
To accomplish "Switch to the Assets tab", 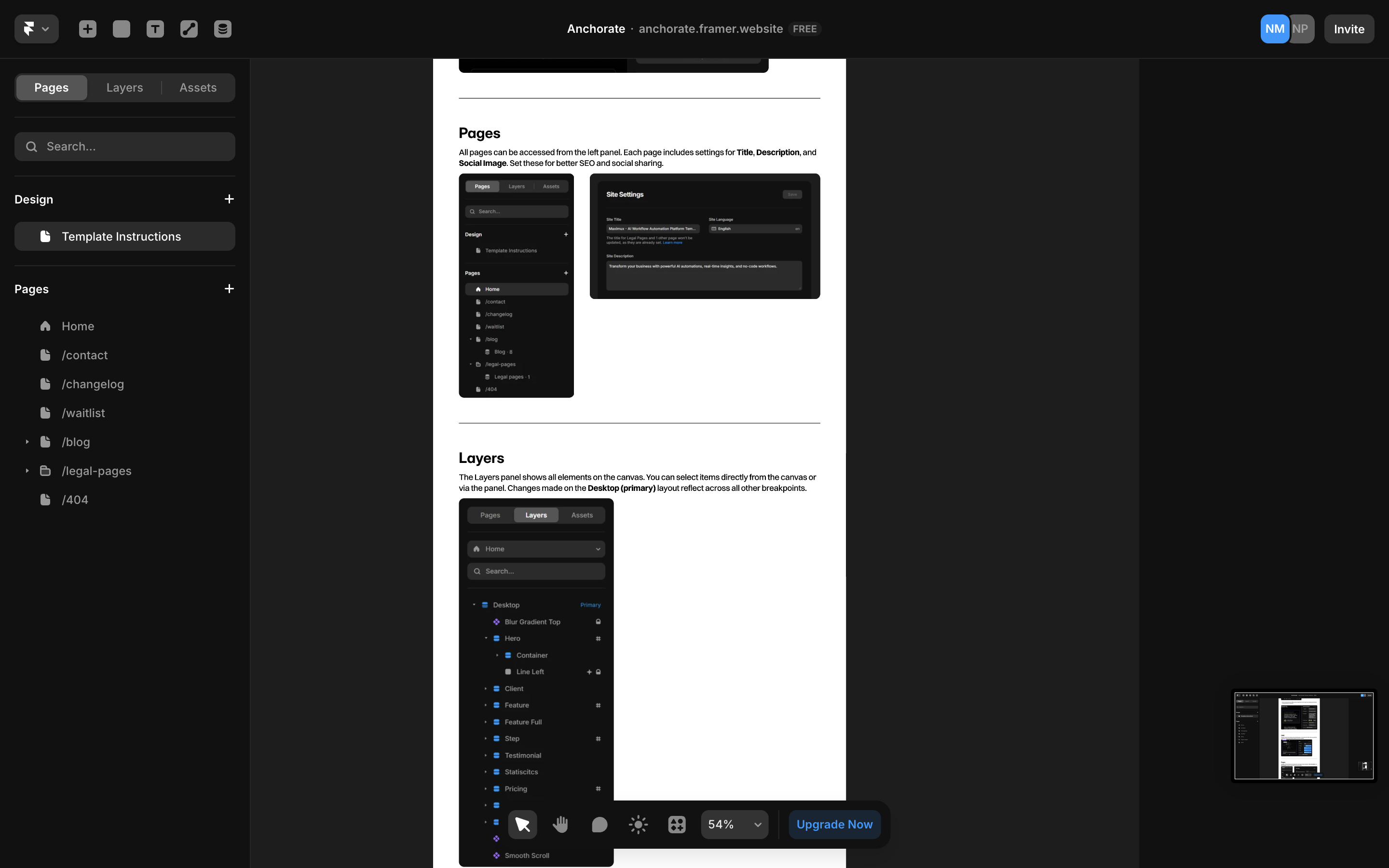I will 198,87.
